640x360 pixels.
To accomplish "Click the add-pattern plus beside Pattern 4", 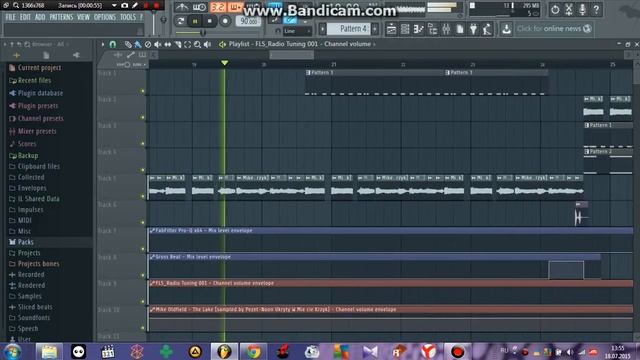I will (x=375, y=29).
